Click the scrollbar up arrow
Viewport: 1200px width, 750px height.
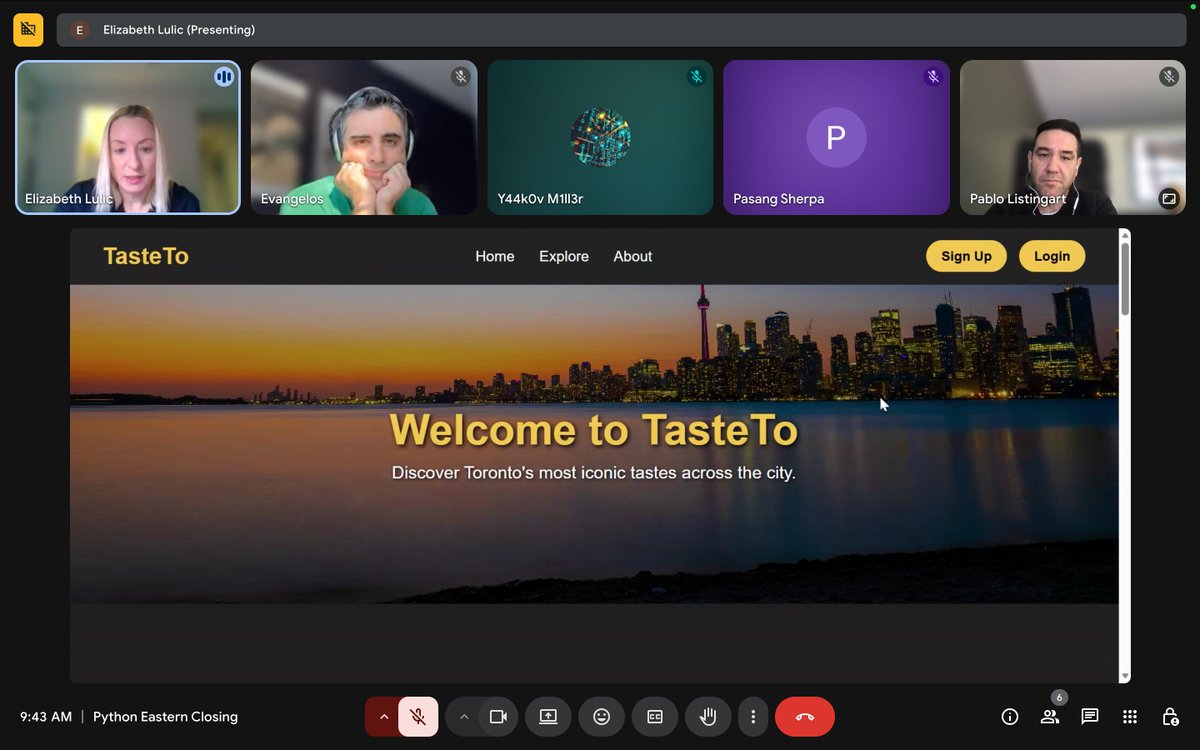pyautogui.click(x=1125, y=235)
